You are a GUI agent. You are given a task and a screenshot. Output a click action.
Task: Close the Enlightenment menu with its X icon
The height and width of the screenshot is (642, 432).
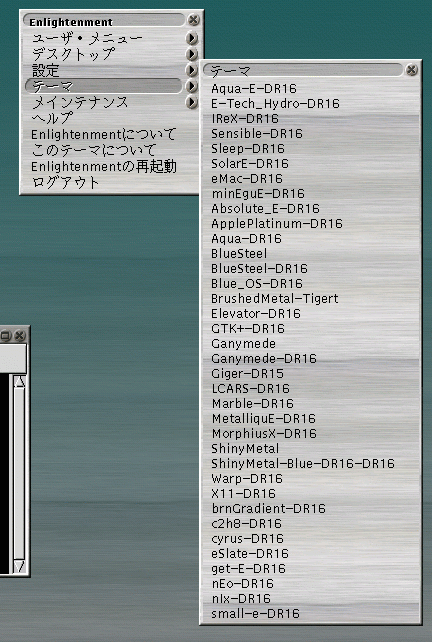pos(193,20)
